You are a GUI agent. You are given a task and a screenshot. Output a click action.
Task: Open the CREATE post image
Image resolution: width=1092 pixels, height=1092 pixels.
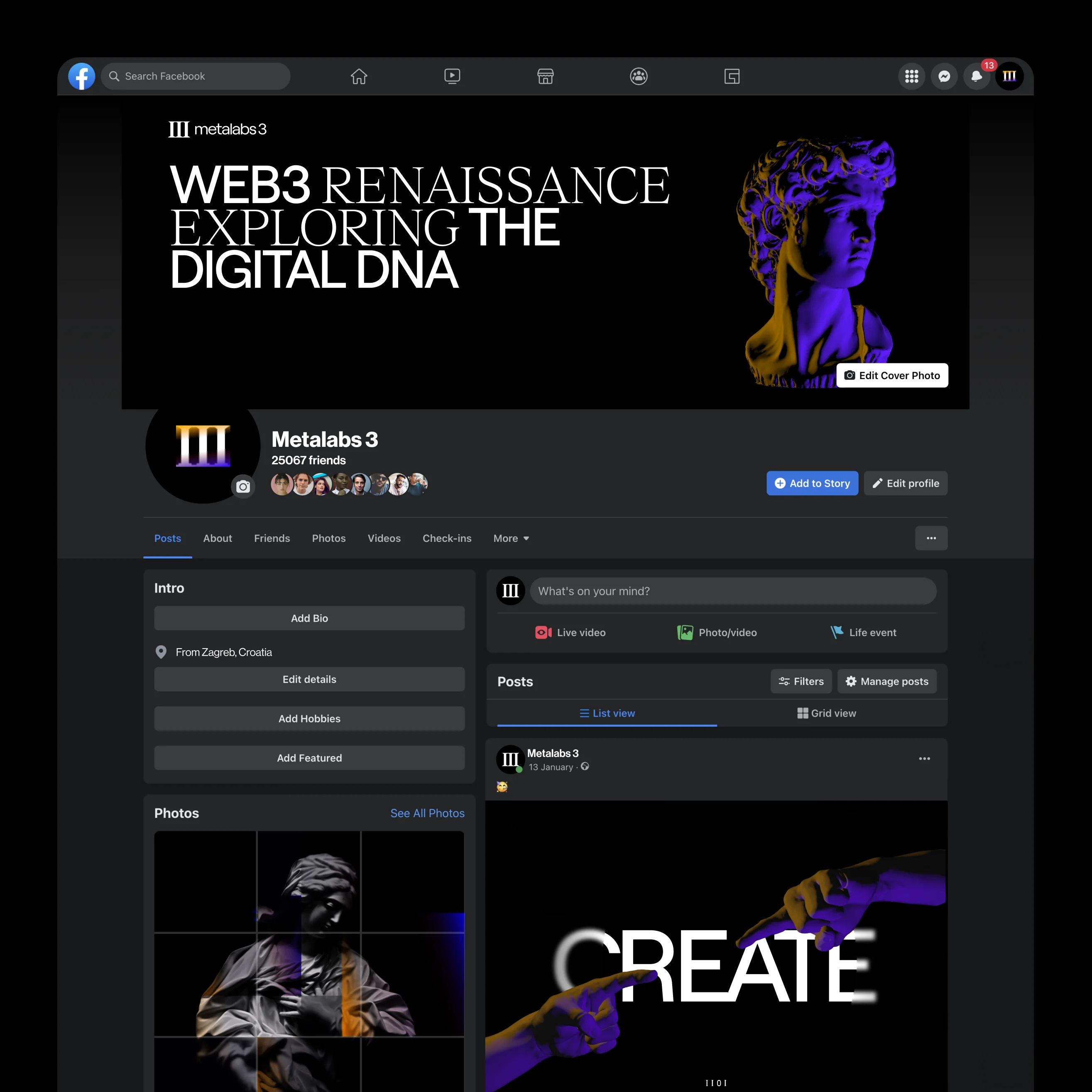pyautogui.click(x=716, y=946)
